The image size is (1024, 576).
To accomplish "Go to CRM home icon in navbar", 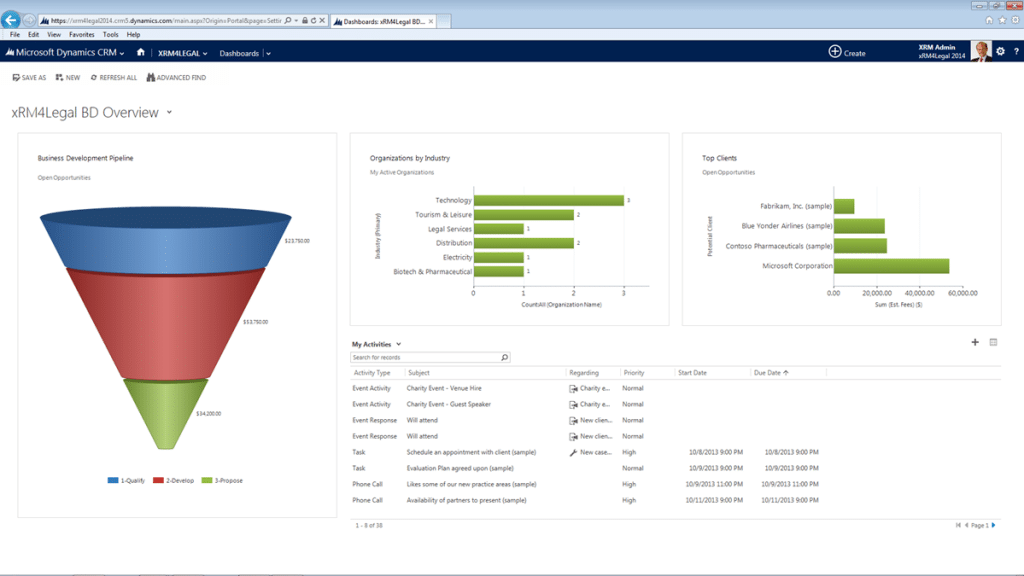I will tap(140, 52).
